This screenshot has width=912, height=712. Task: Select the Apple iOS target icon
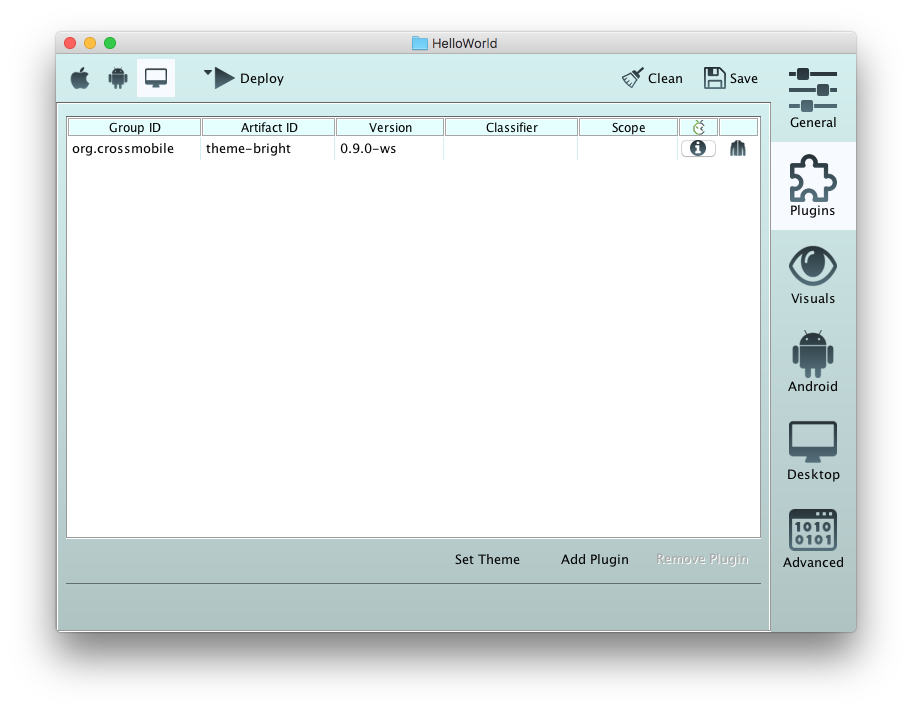click(80, 78)
